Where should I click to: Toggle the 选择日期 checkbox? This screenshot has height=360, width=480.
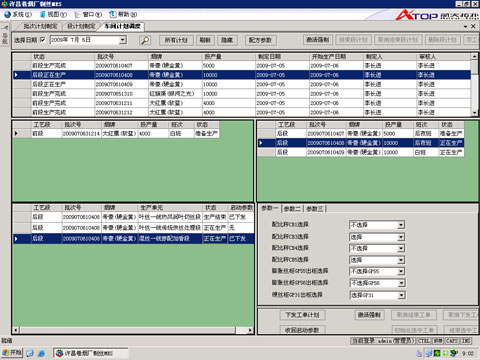[43, 40]
